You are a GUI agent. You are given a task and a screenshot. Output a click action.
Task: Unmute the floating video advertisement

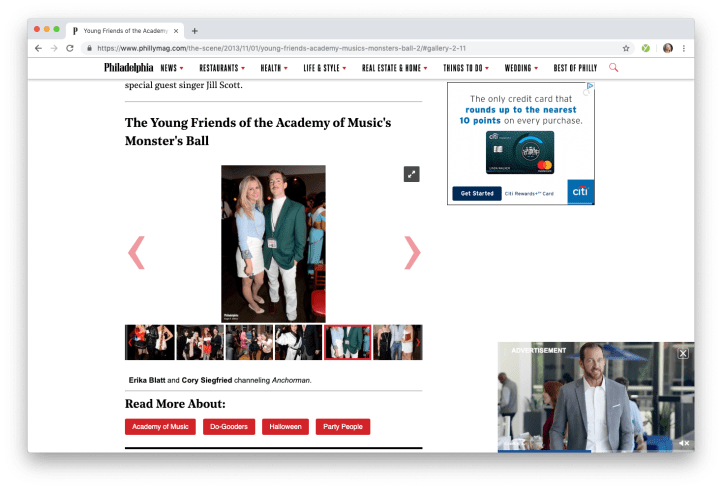(x=684, y=443)
